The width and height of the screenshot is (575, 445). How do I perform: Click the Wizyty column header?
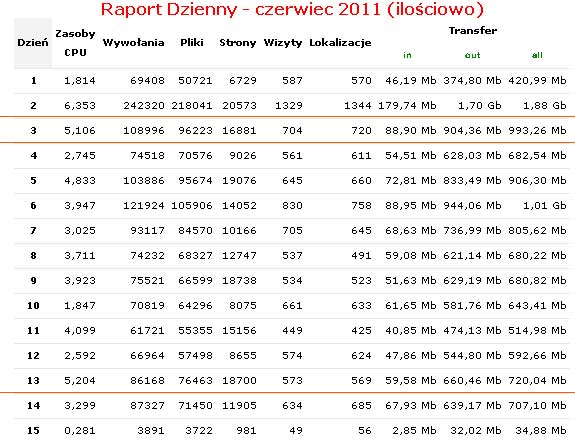(x=283, y=43)
